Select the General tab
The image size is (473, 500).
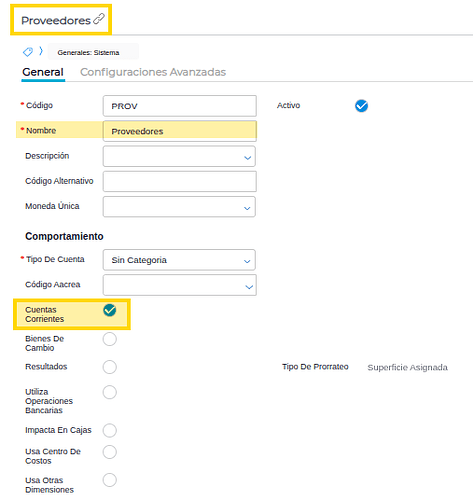tap(43, 72)
